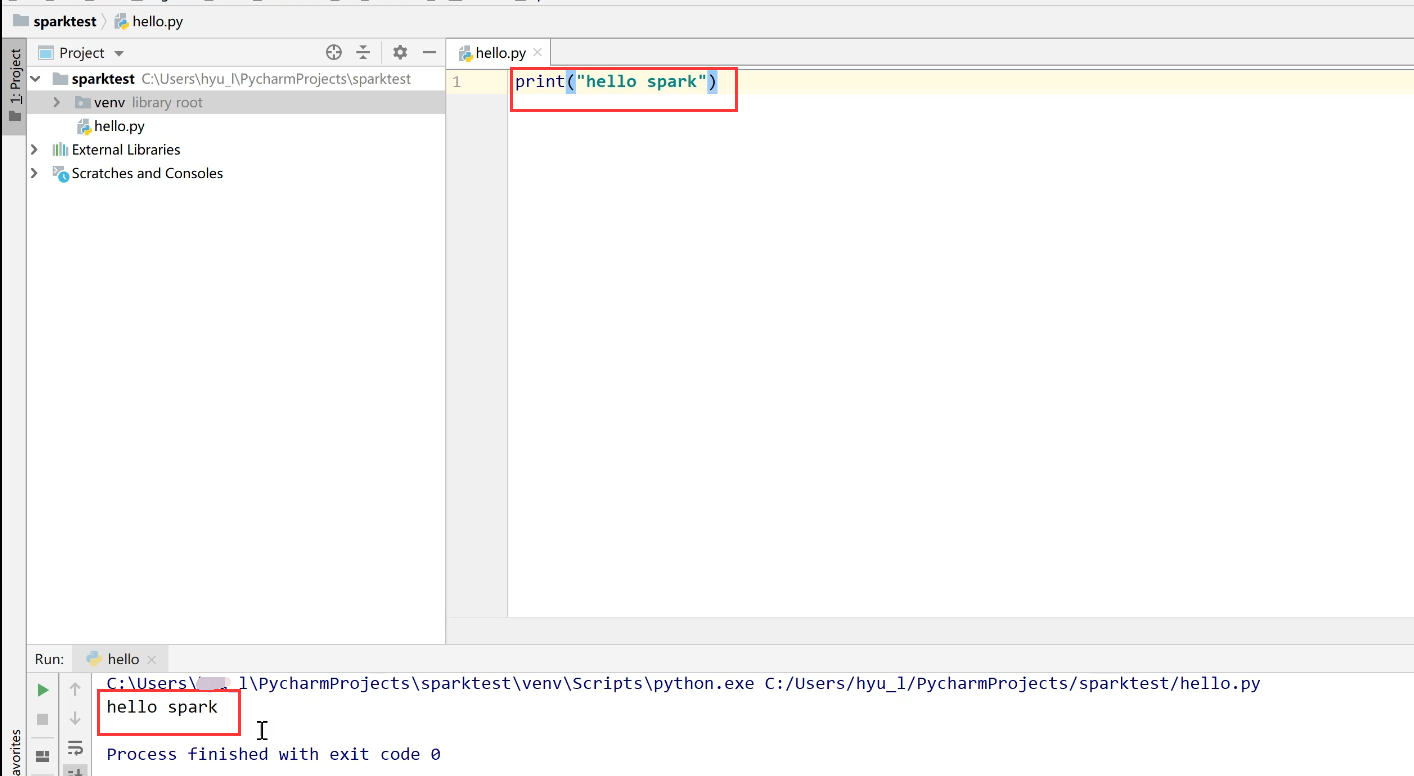Stop the running process in Run panel

tap(43, 719)
